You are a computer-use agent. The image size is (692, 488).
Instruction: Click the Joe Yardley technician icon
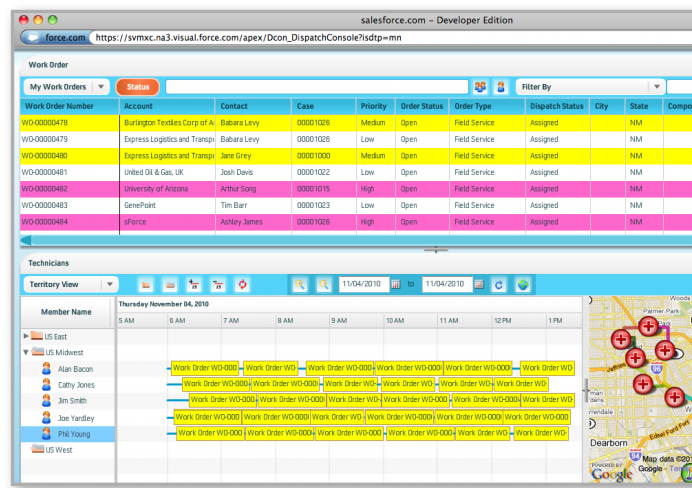46,417
